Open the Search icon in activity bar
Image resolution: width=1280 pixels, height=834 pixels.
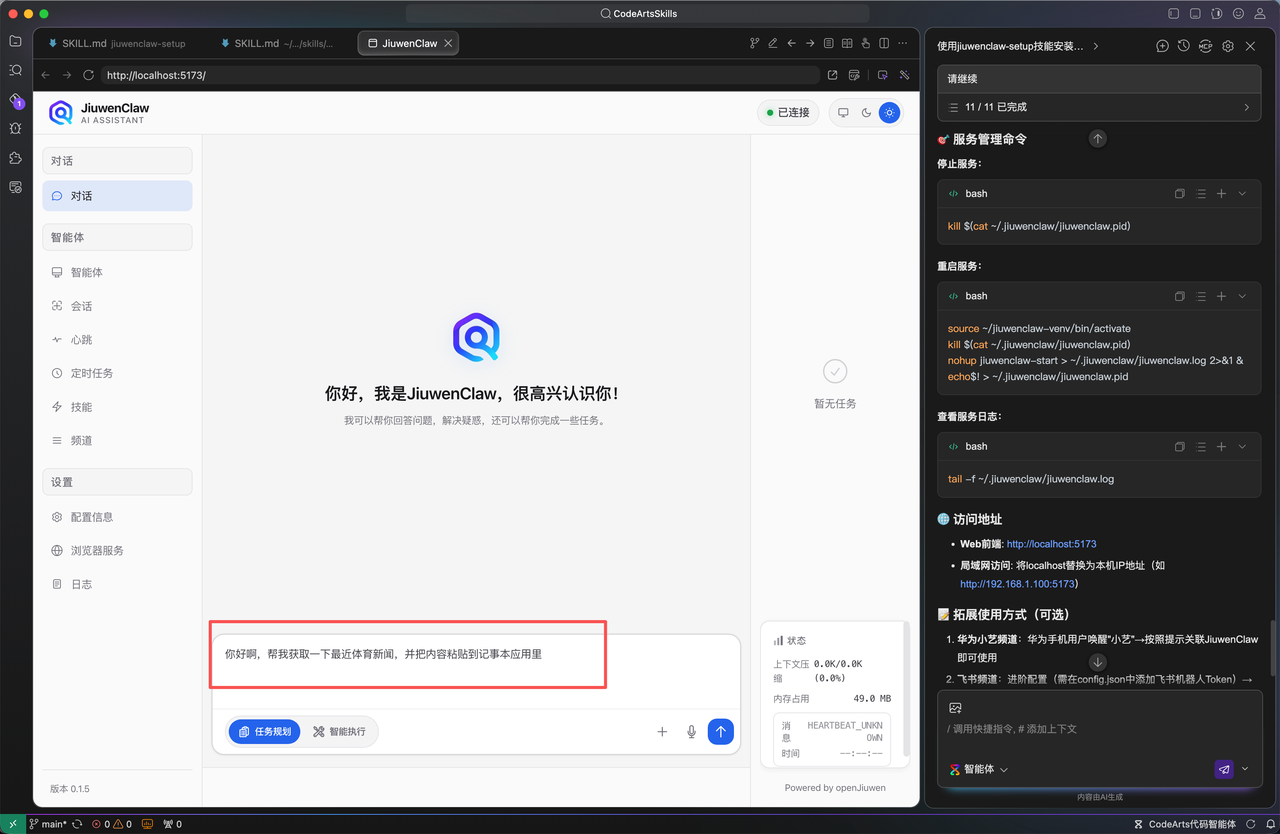click(x=15, y=70)
